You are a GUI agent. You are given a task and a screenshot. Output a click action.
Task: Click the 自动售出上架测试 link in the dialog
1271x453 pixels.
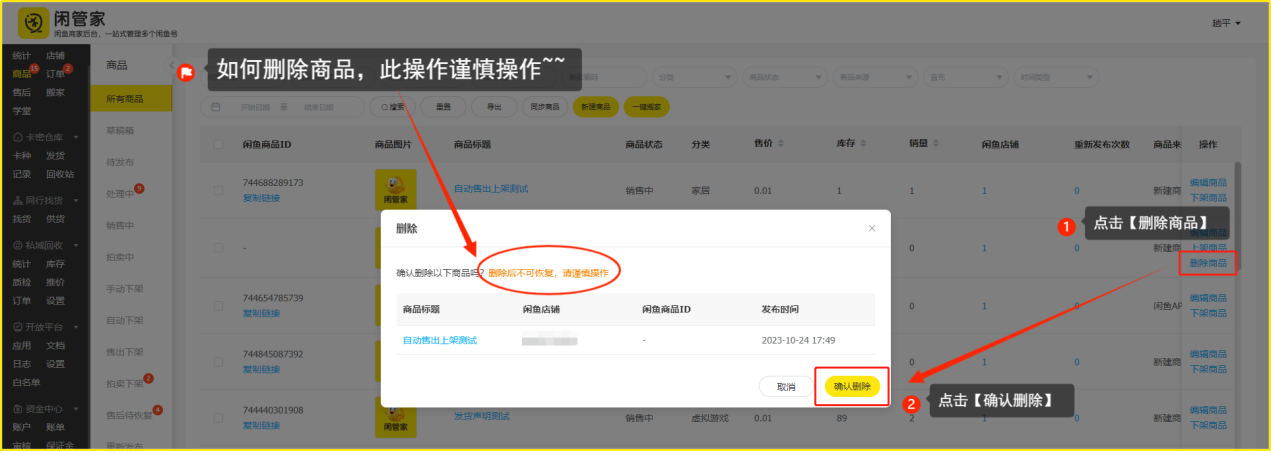coord(439,340)
